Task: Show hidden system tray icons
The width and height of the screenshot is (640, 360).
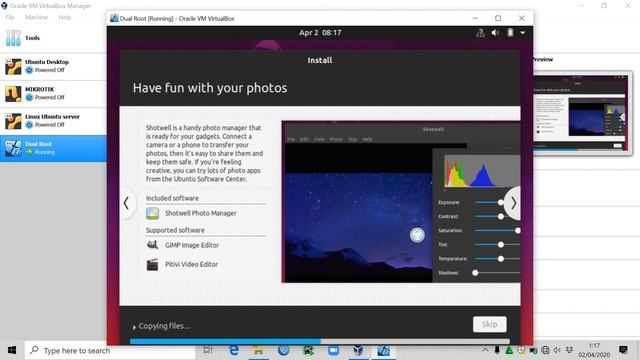Action: (485, 350)
